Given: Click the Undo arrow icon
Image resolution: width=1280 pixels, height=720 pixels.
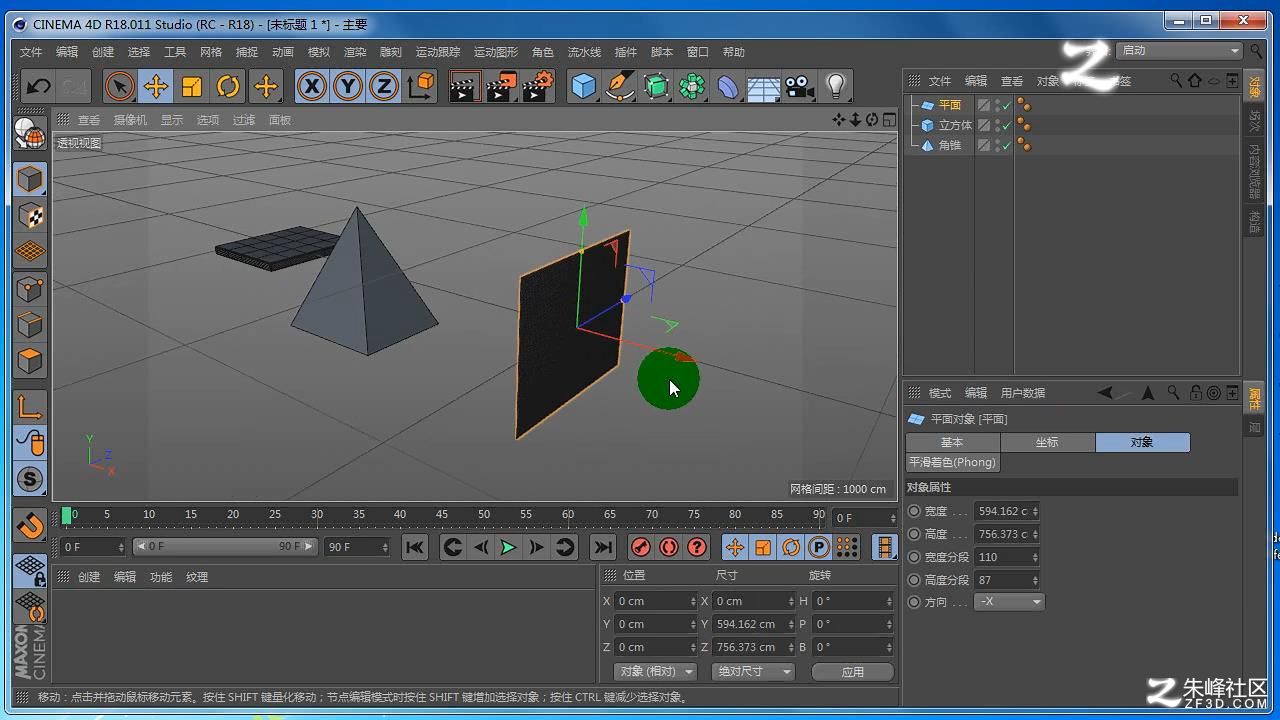Looking at the screenshot, I should click(38, 87).
